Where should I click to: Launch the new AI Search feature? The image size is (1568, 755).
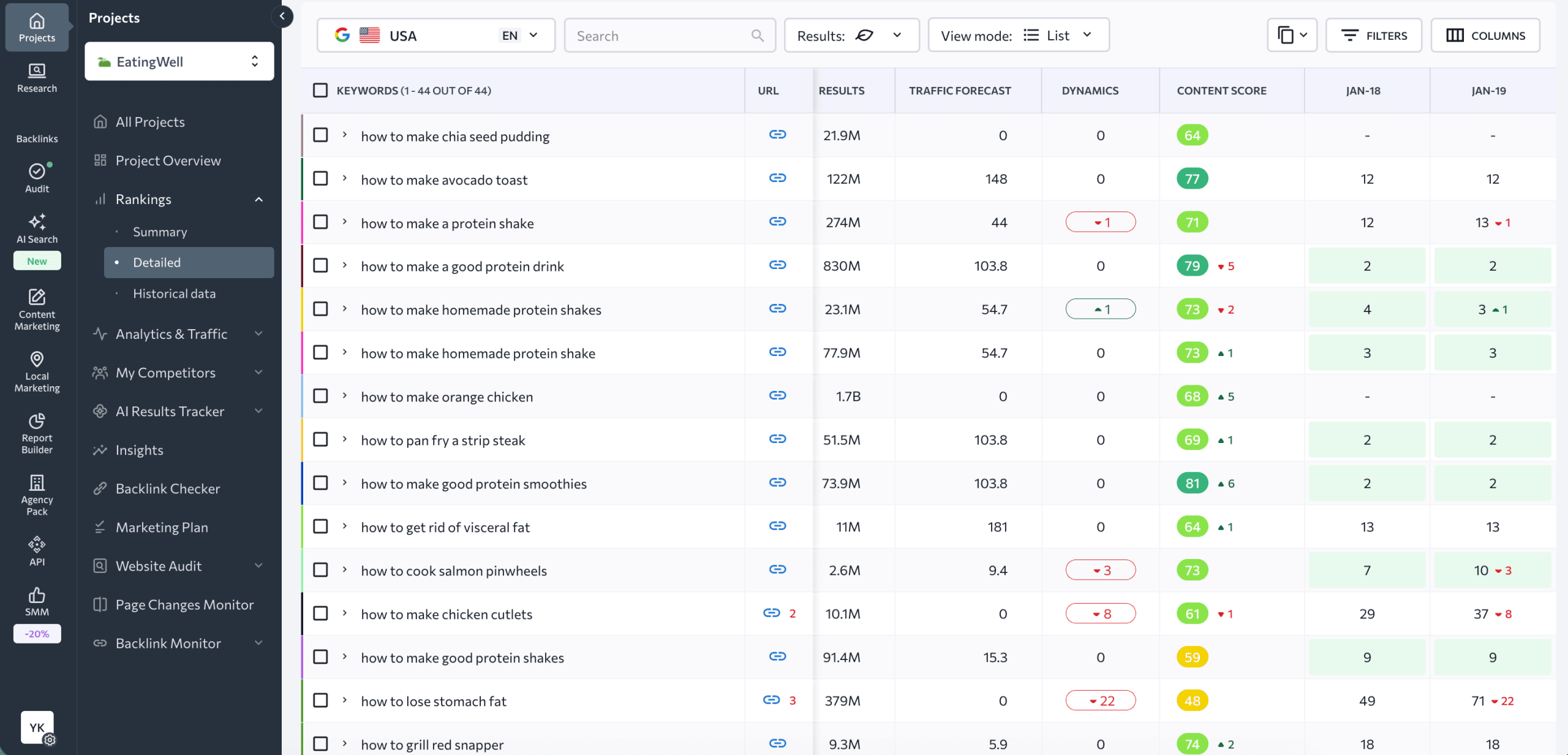(37, 230)
